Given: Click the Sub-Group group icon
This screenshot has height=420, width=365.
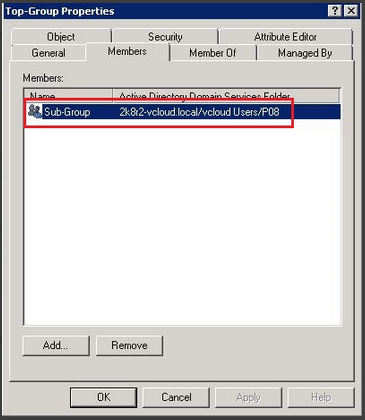Looking at the screenshot, I should [35, 111].
